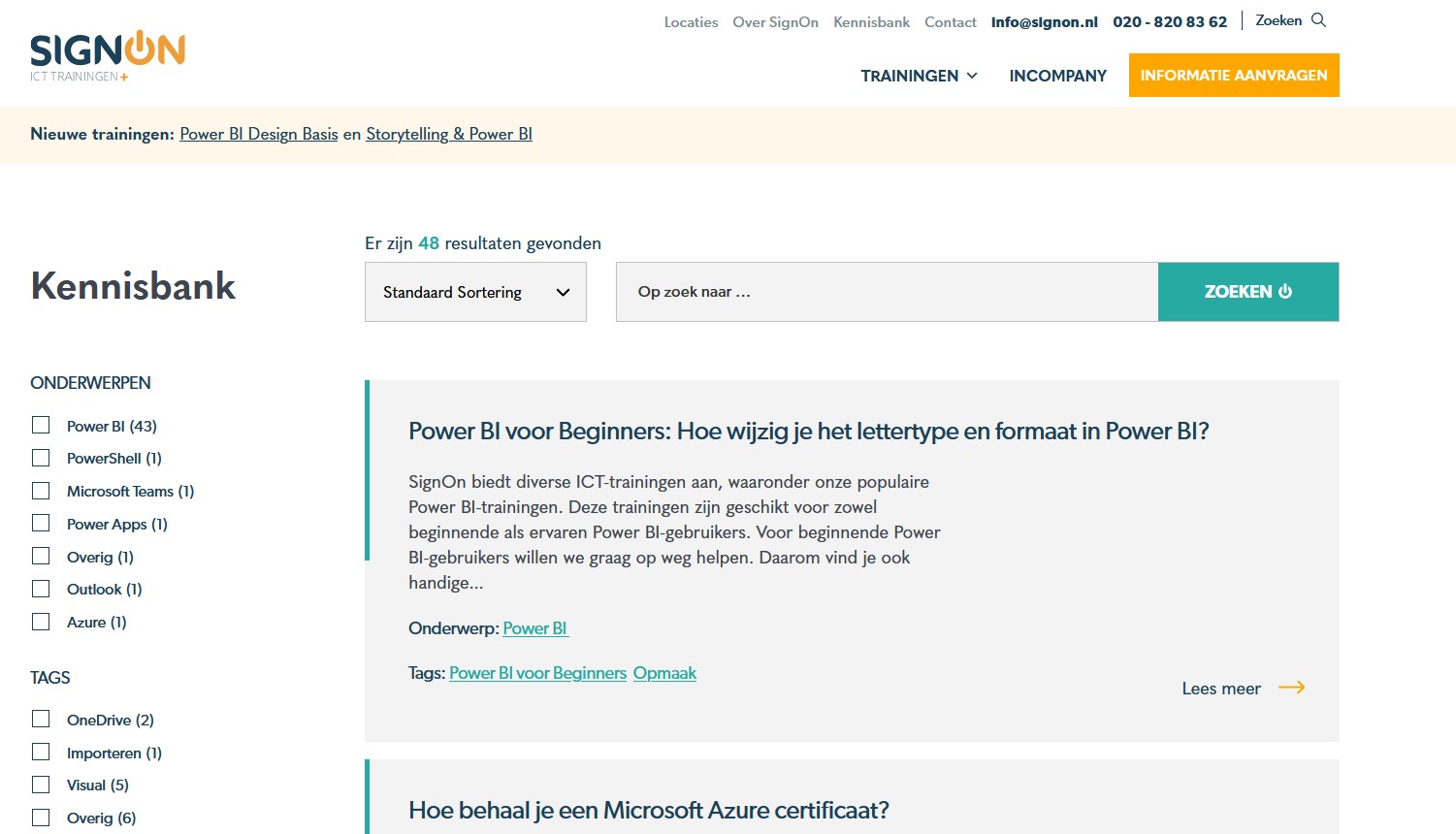The height and width of the screenshot is (834, 1456).
Task: Open the Power BI Design Basis link
Action: [x=258, y=134]
